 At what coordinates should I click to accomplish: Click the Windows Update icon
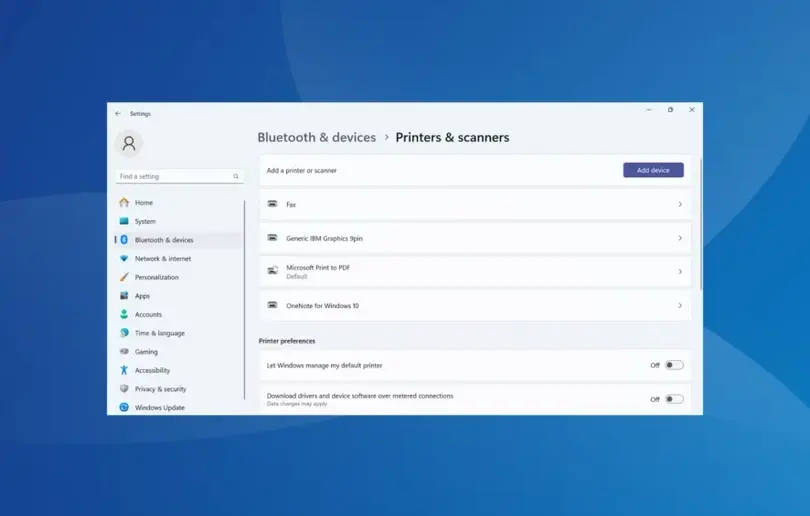tap(124, 407)
